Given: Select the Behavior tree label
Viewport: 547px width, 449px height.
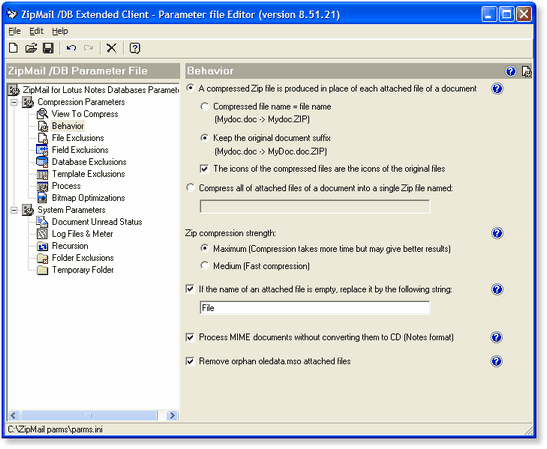Looking at the screenshot, I should tap(68, 126).
